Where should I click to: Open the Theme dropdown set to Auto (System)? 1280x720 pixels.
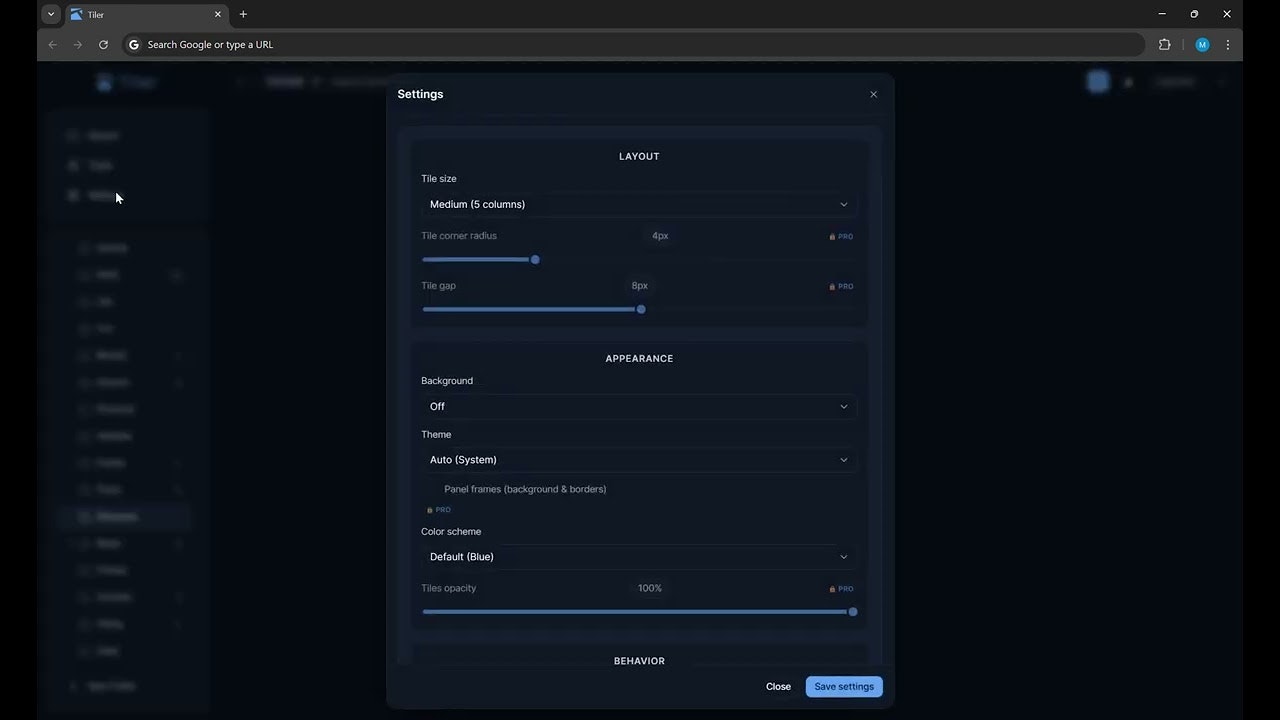(639, 459)
